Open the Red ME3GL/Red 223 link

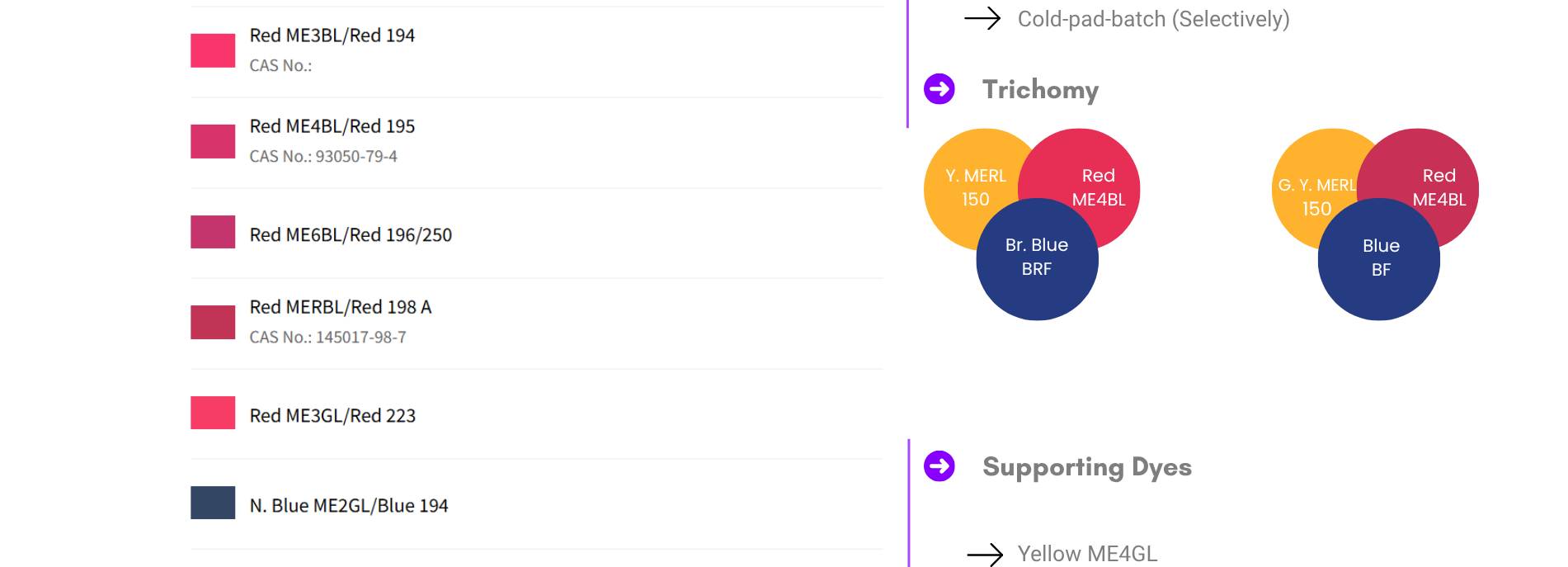[332, 416]
